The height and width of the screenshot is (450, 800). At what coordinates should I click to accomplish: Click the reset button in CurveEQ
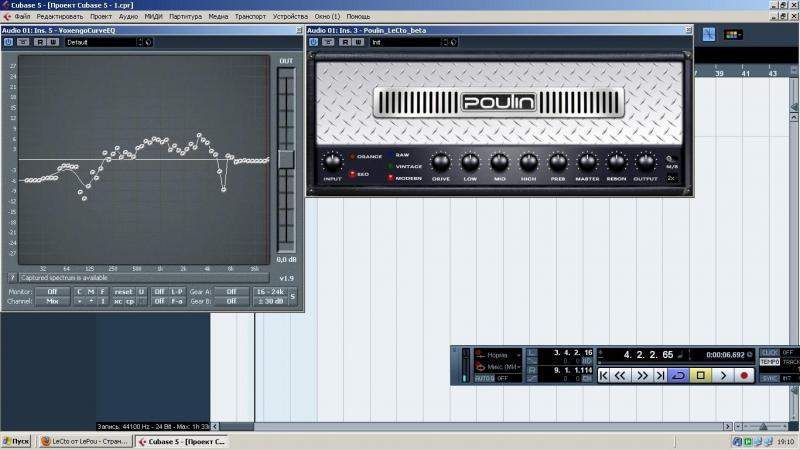tap(123, 291)
